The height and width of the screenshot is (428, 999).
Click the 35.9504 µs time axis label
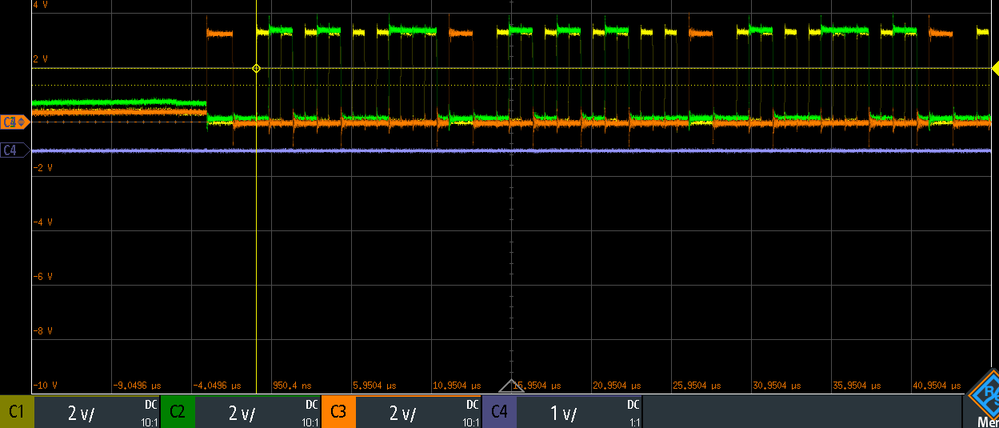pos(856,386)
